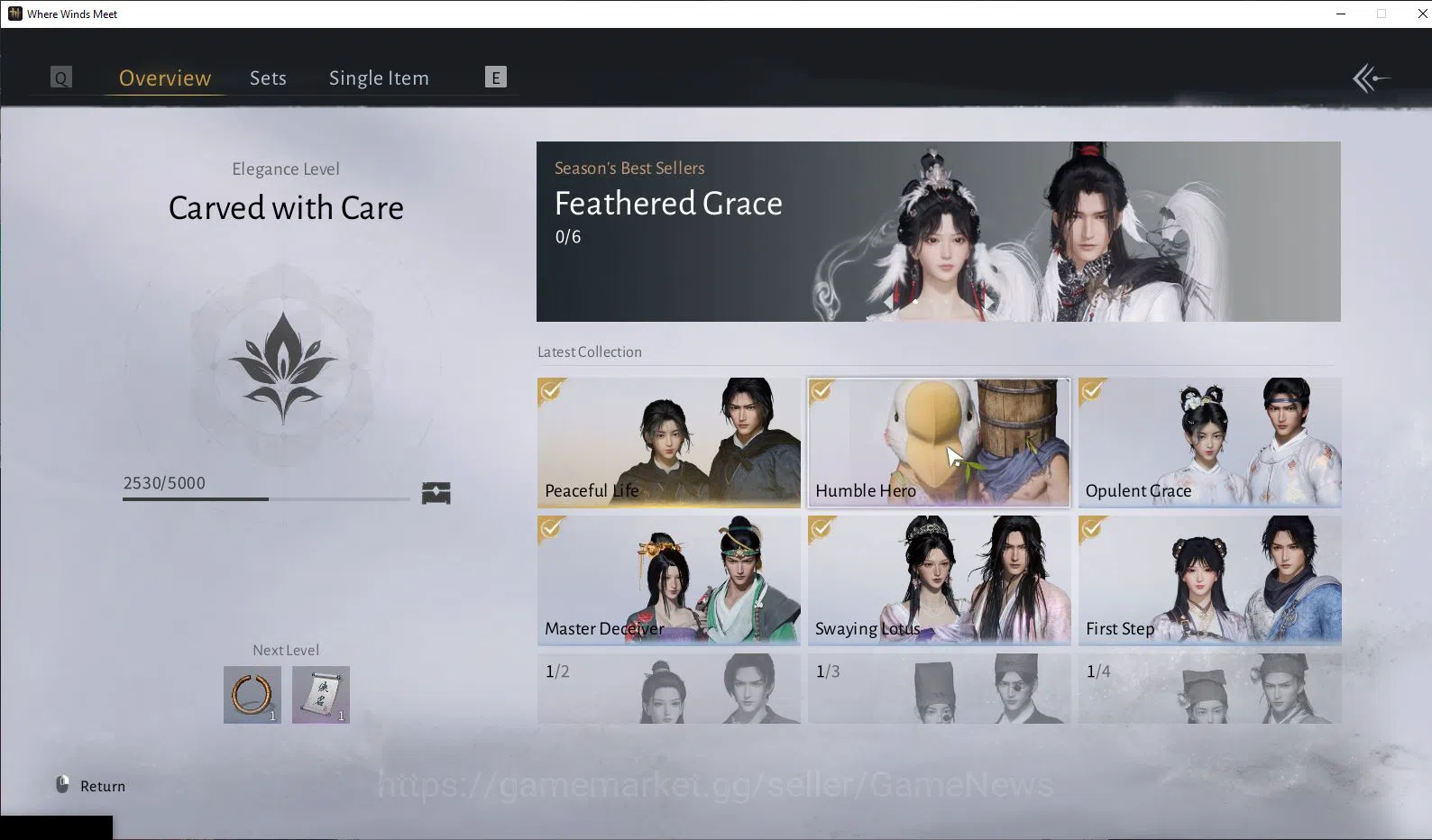Select the Overview tab
1432x840 pixels.
165,78
